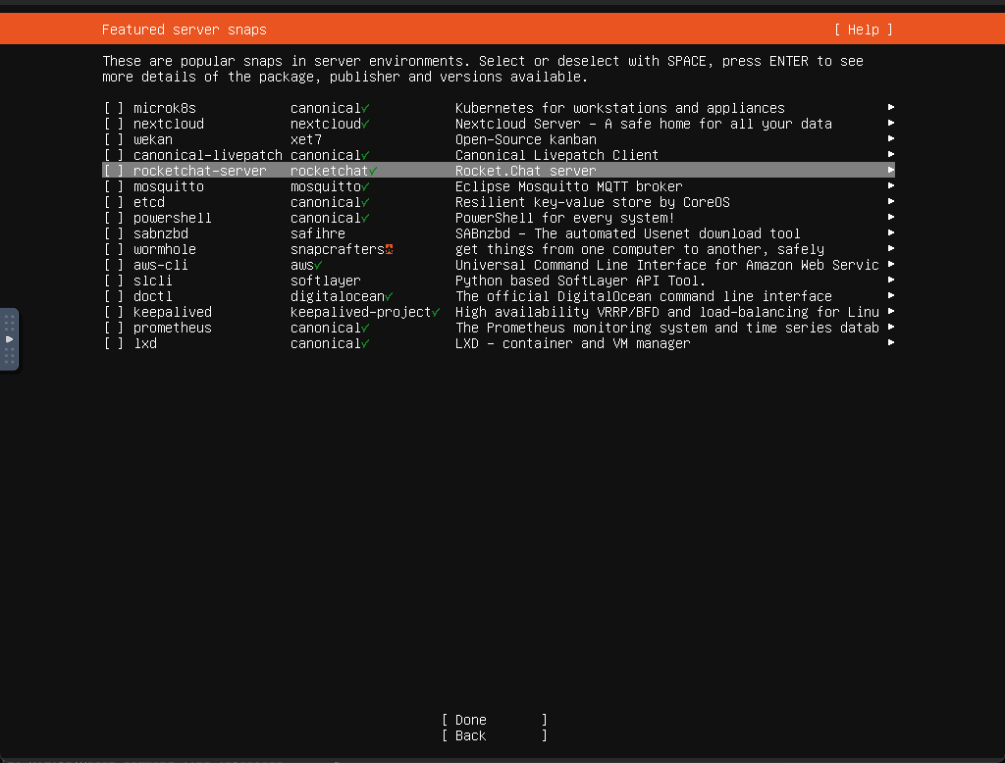The image size is (1005, 763).
Task: Check the rocketchat-server checkbox
Action: 113,171
